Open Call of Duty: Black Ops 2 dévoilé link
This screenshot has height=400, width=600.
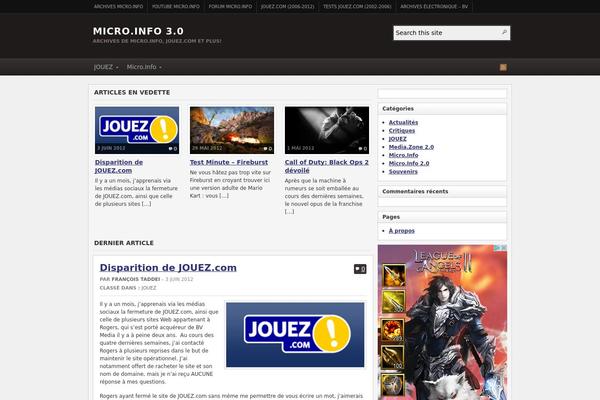point(326,166)
